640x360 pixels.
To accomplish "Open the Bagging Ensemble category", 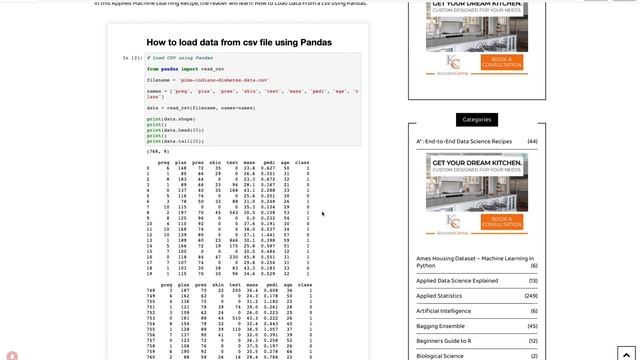I will pos(440,326).
